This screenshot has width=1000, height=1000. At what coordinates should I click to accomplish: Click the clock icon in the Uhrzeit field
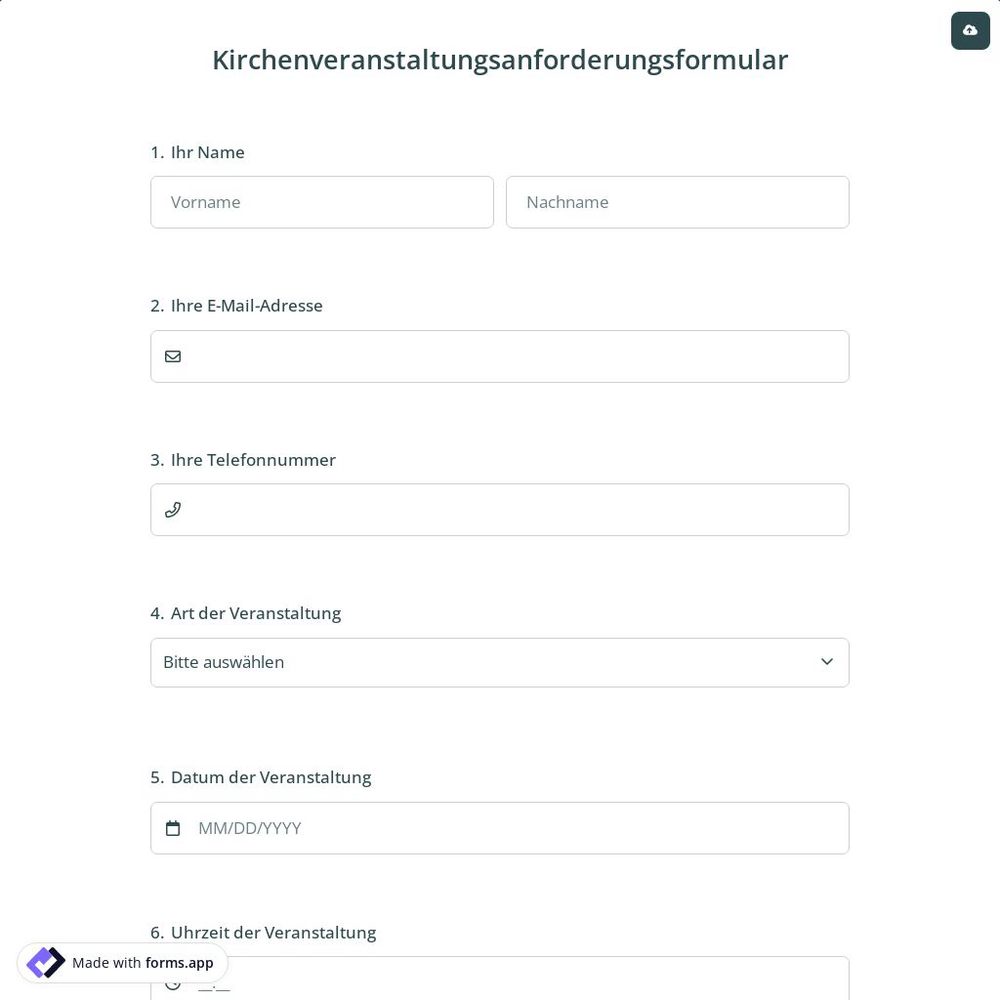click(173, 982)
